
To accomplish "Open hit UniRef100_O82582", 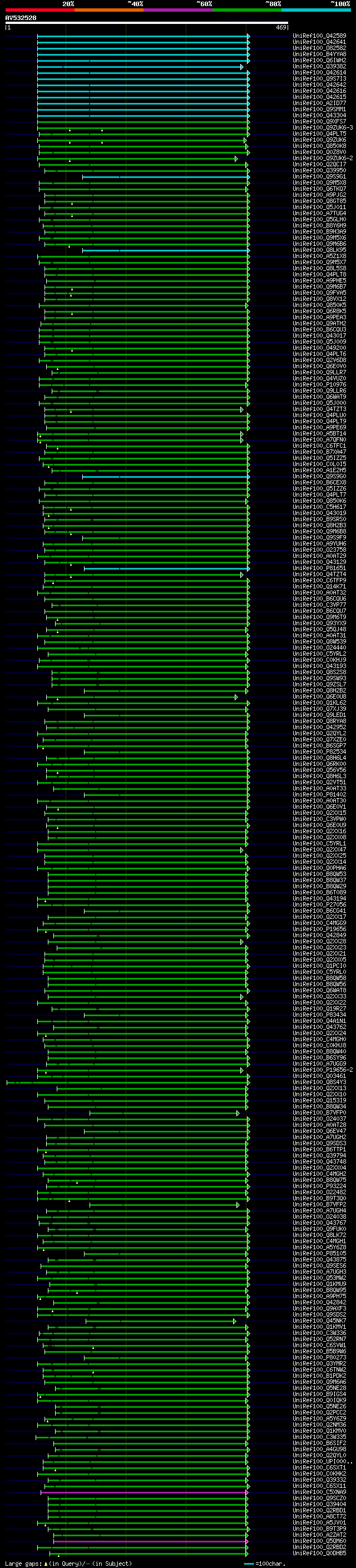I will (319, 48).
